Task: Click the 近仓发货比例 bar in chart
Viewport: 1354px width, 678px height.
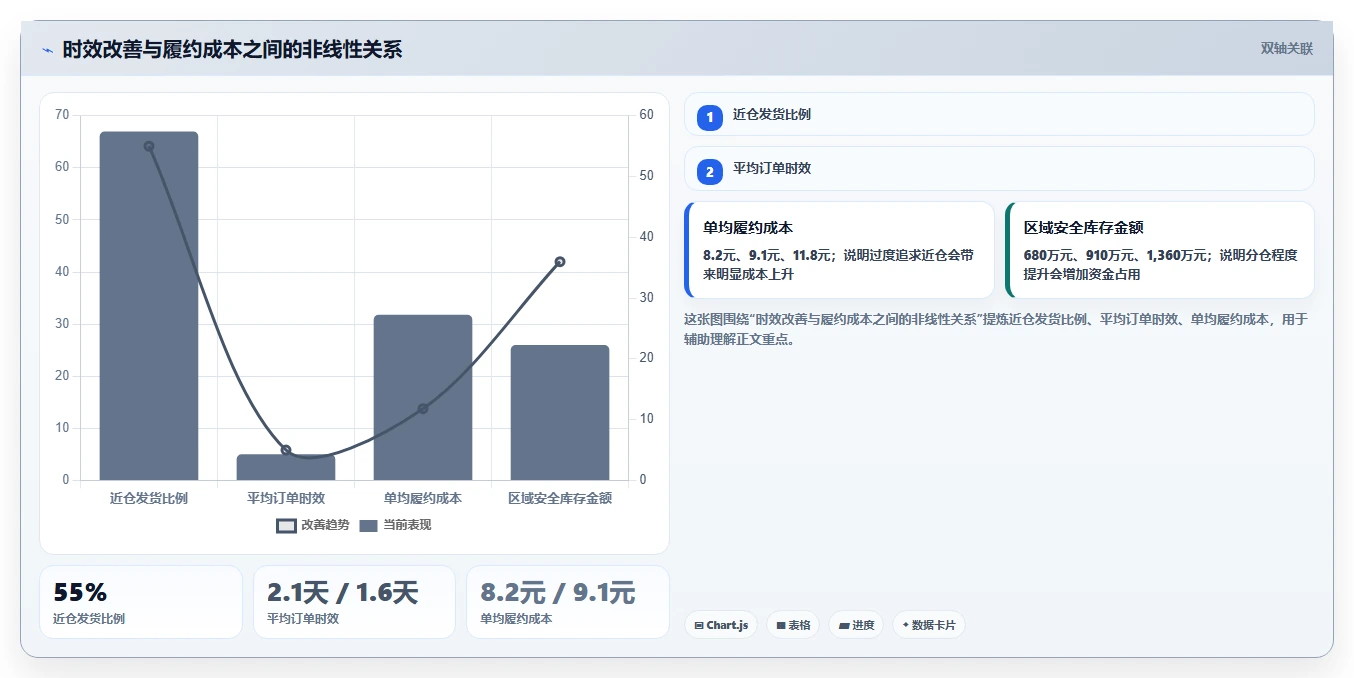Action: pos(149,306)
